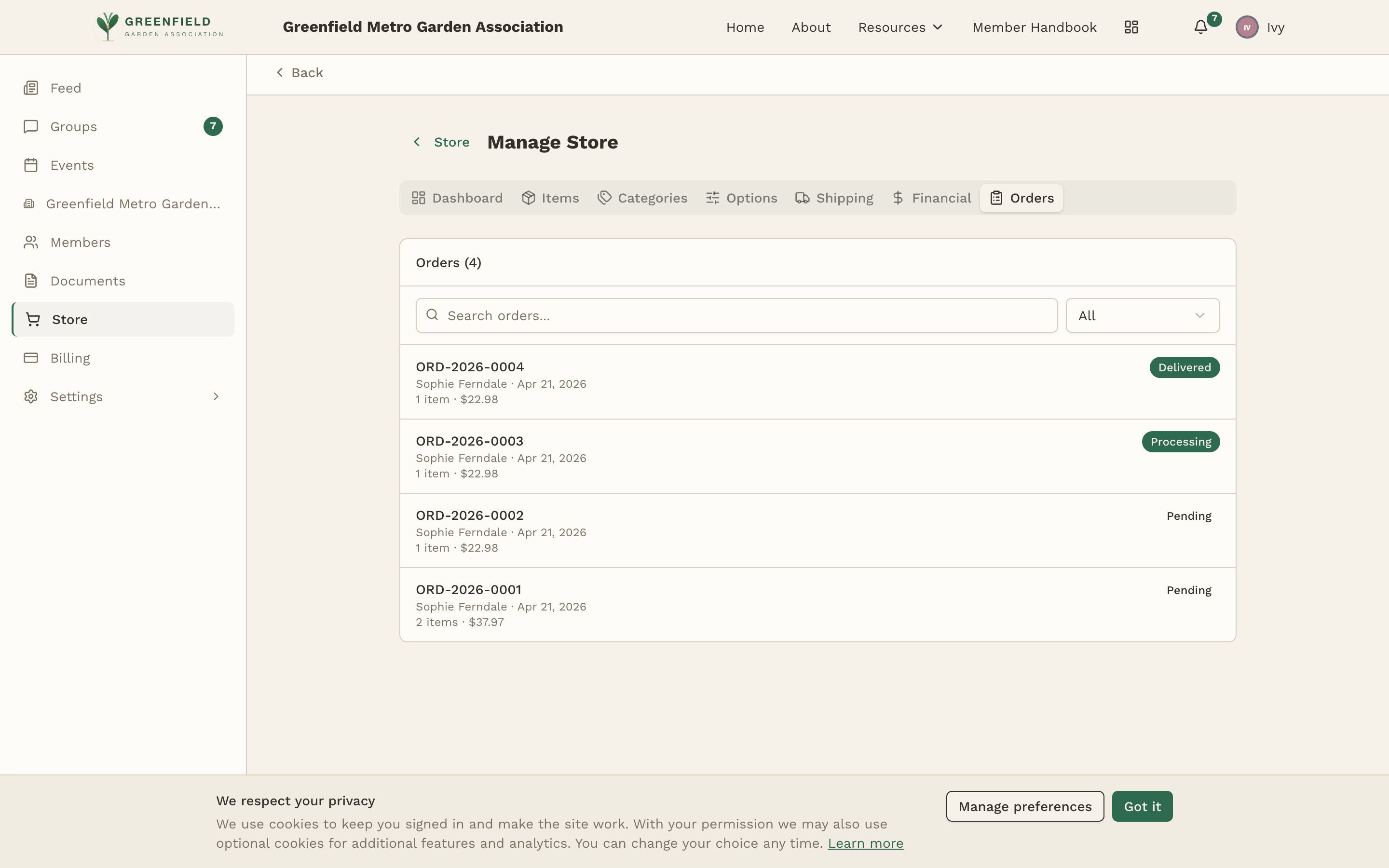Open Billing label in the sidebar
This screenshot has height=868, width=1389.
click(x=70, y=358)
